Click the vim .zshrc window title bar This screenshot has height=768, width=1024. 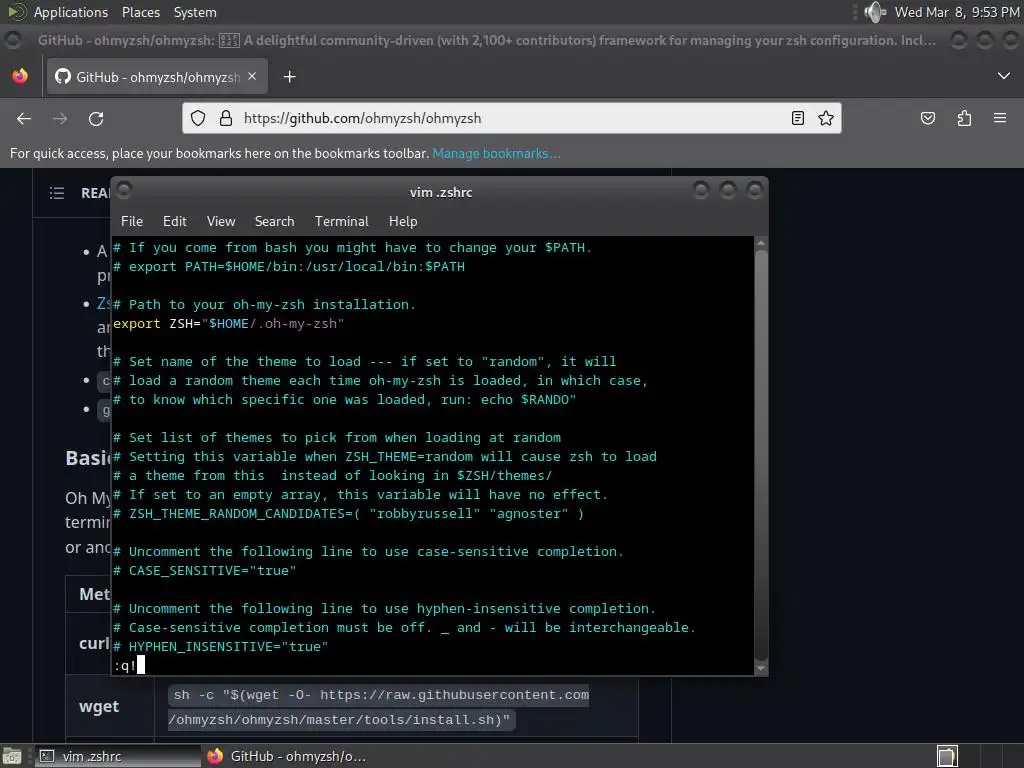pos(440,192)
